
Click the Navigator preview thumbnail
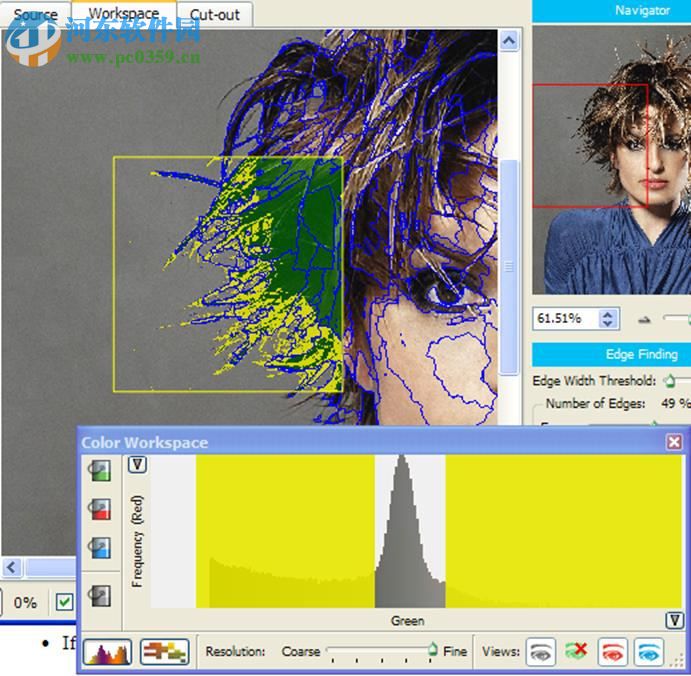point(612,160)
